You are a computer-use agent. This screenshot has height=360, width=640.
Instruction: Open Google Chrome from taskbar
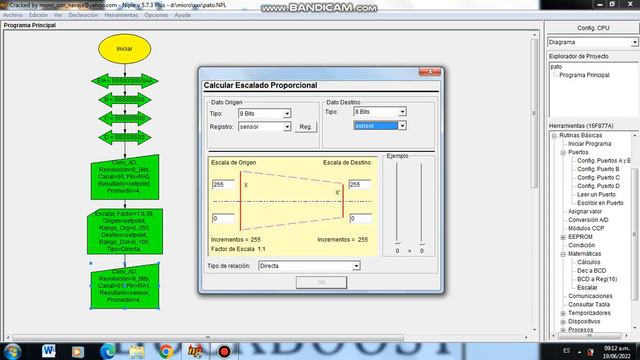pos(166,351)
